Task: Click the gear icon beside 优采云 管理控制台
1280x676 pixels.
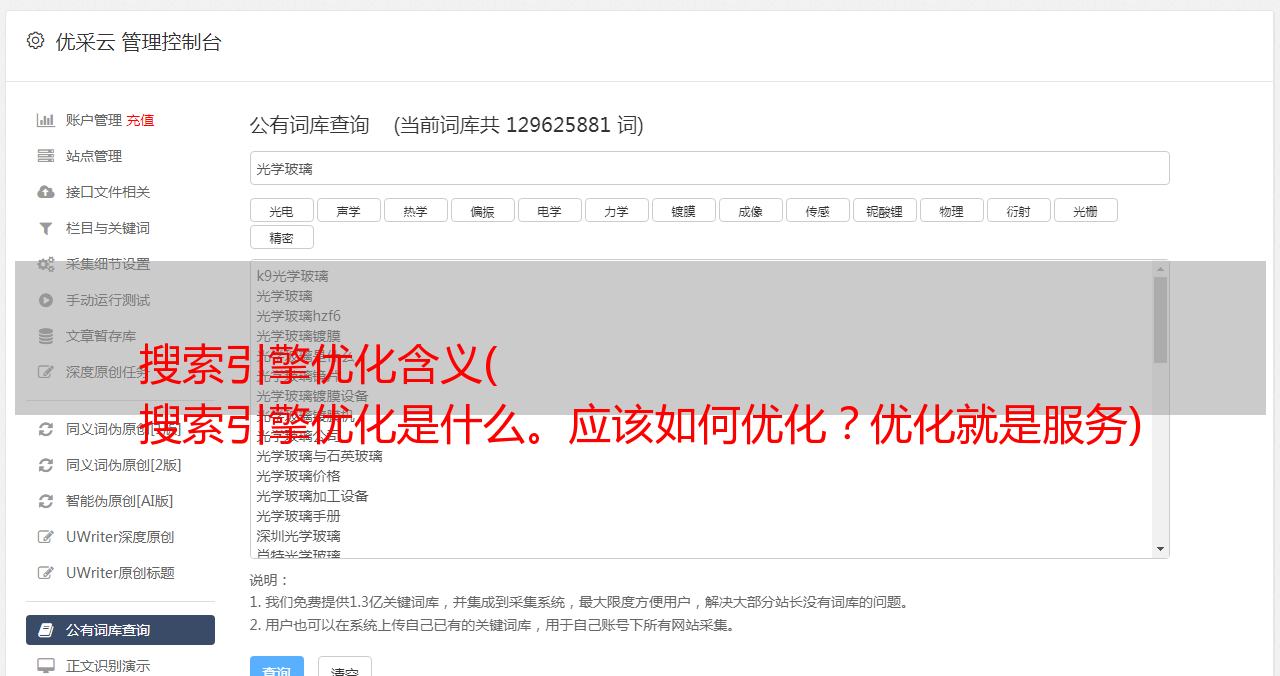Action: pos(35,41)
